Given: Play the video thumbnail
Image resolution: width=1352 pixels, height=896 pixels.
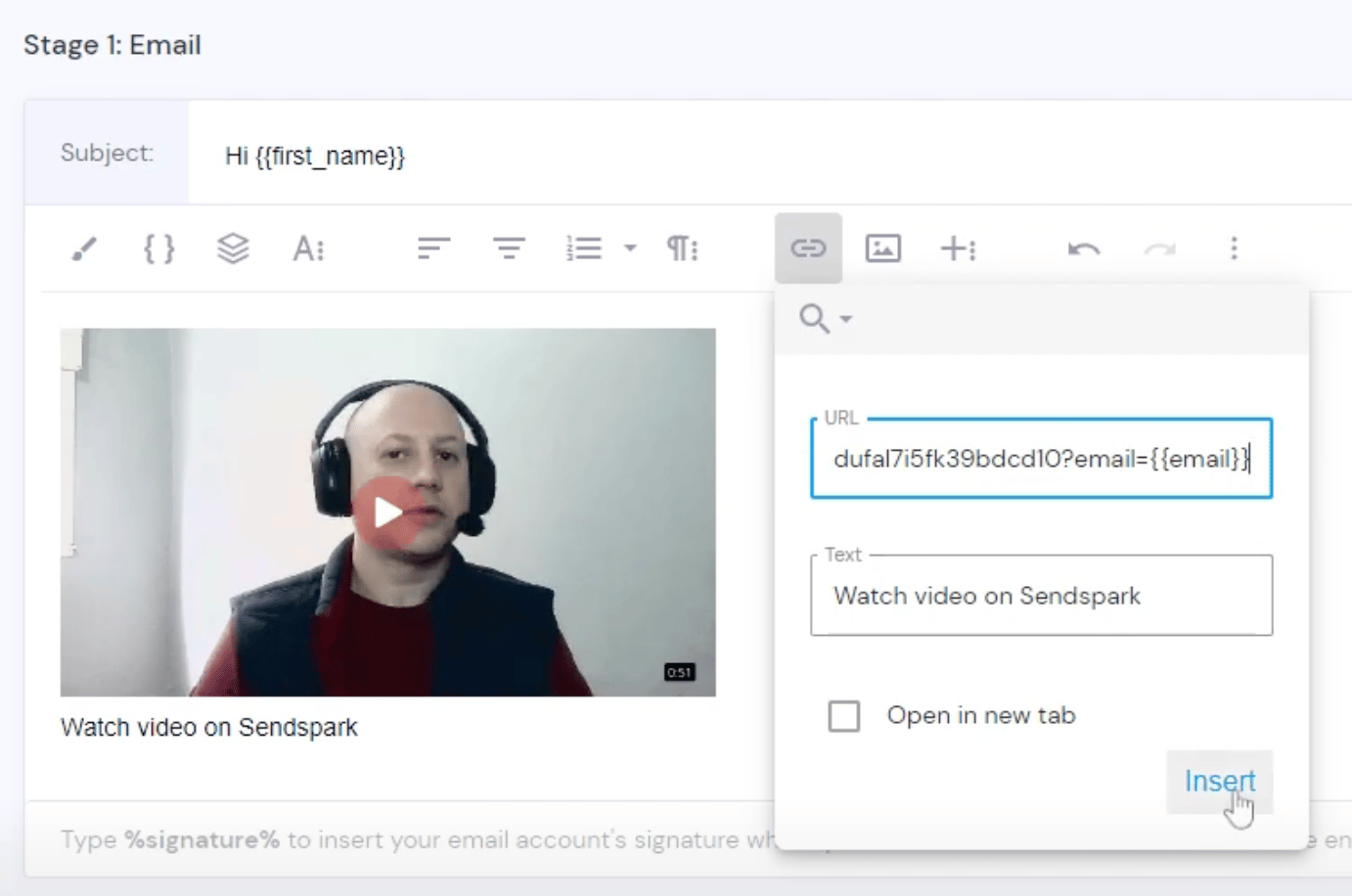Looking at the screenshot, I should [x=388, y=512].
